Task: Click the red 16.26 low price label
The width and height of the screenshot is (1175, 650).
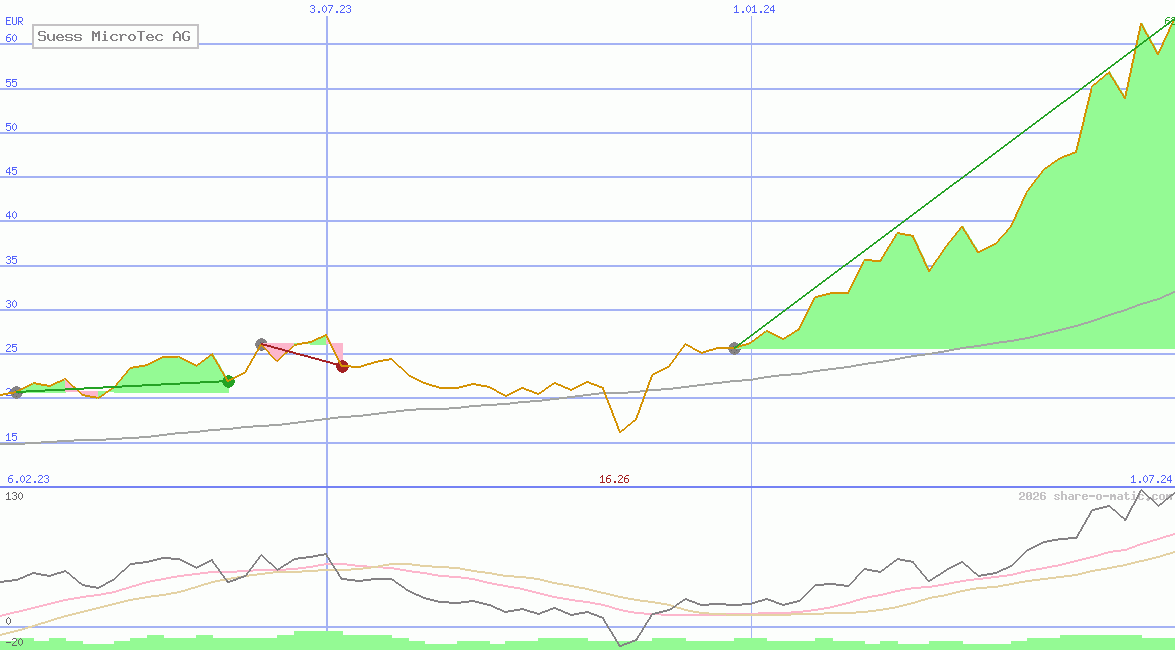Action: [614, 479]
